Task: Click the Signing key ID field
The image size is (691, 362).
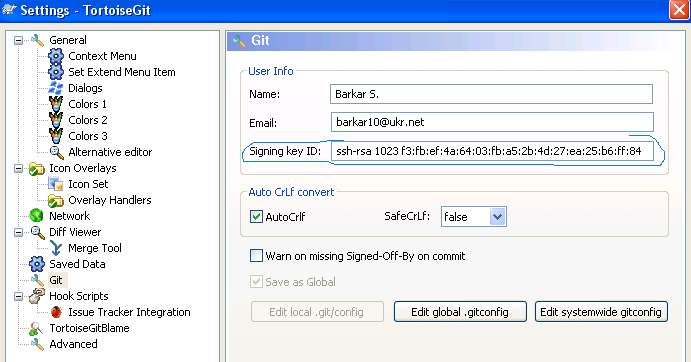Action: pyautogui.click(x=492, y=151)
